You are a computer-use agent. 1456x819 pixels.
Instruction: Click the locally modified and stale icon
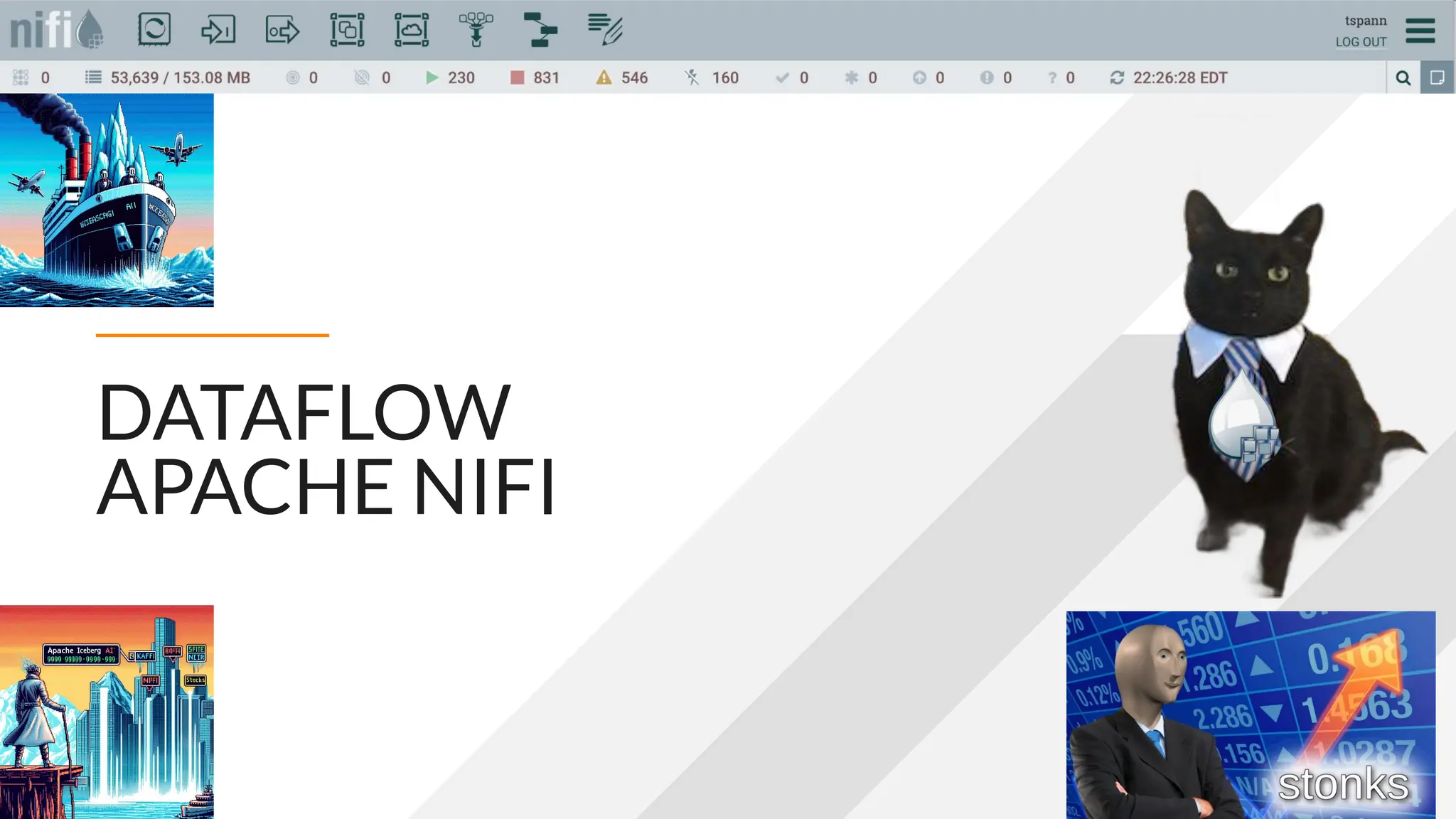[987, 77]
